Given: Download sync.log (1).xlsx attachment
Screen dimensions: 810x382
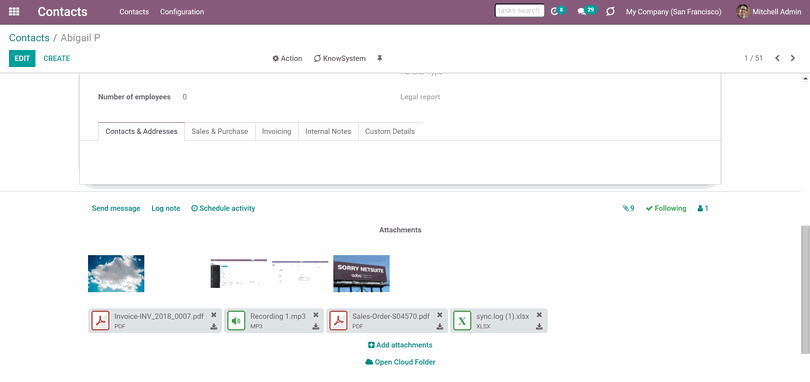Looking at the screenshot, I should click(539, 327).
